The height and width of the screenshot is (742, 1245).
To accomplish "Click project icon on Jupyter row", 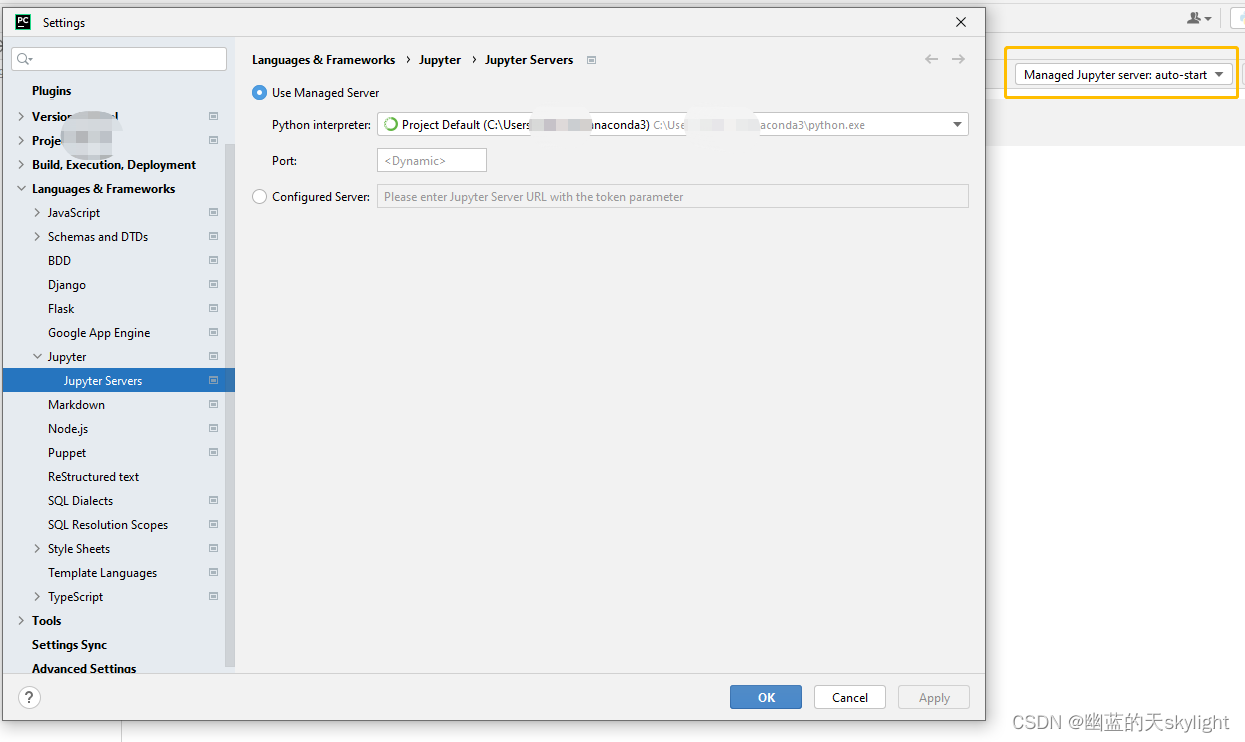I will [x=213, y=357].
